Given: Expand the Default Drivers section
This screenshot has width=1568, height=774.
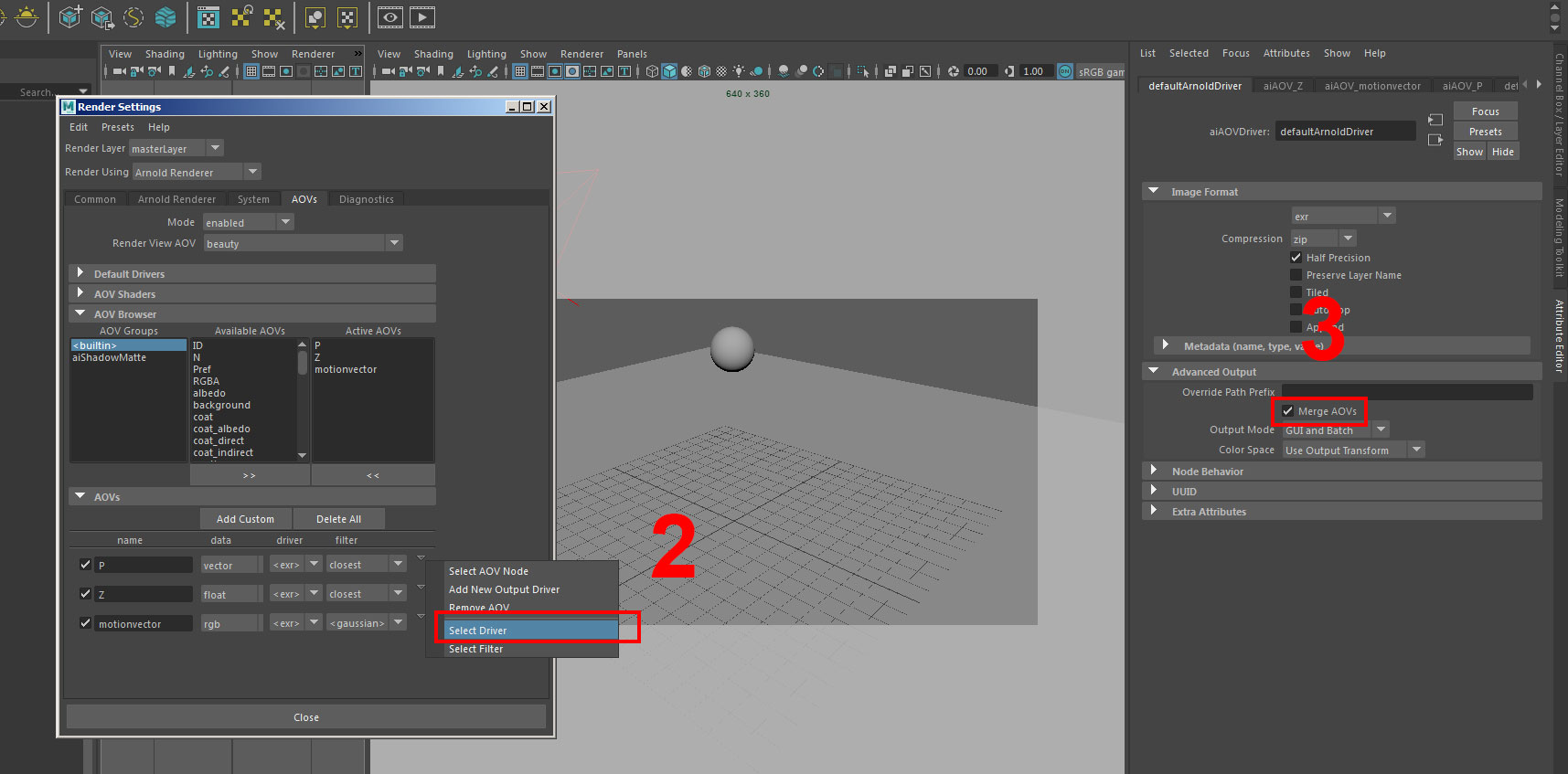Looking at the screenshot, I should tap(251, 273).
